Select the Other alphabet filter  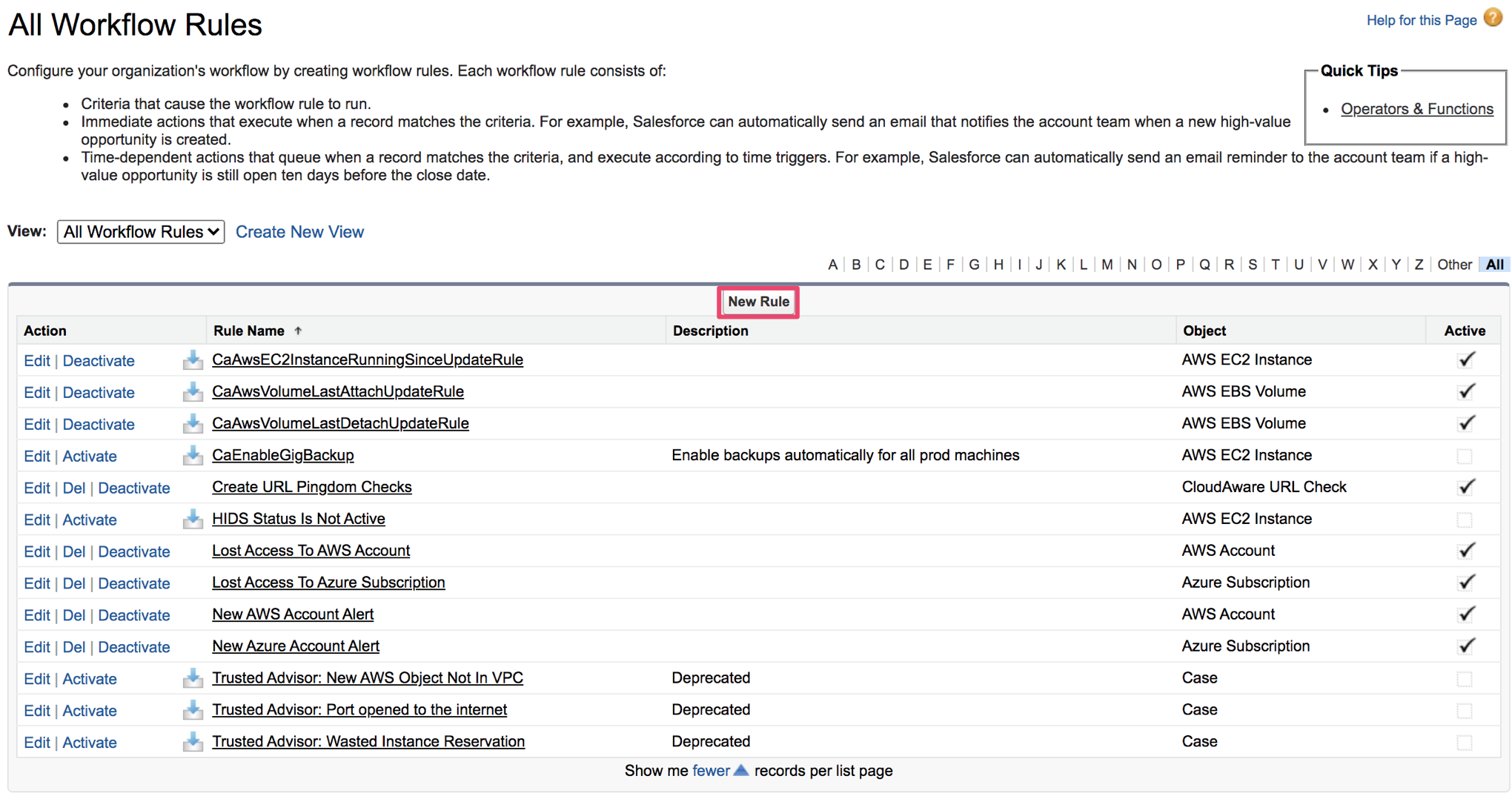(1453, 265)
